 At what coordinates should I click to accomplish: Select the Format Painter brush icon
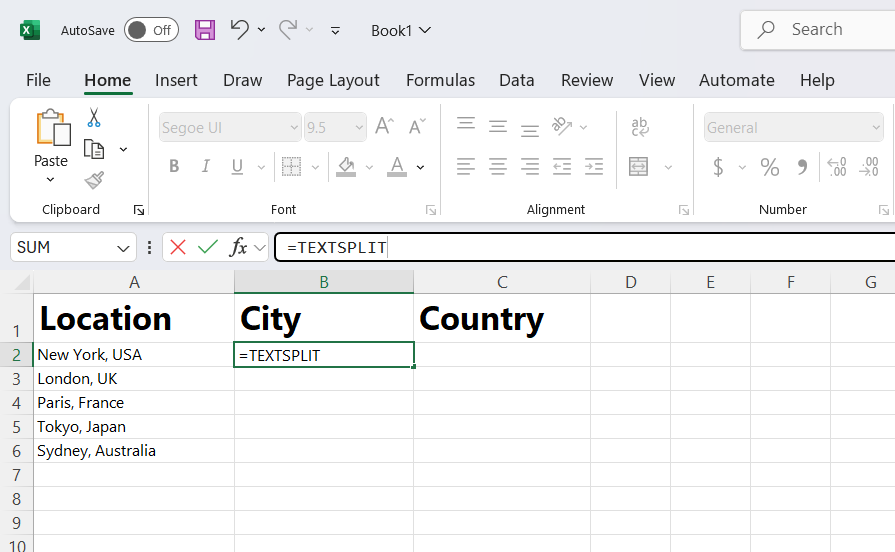click(x=94, y=180)
